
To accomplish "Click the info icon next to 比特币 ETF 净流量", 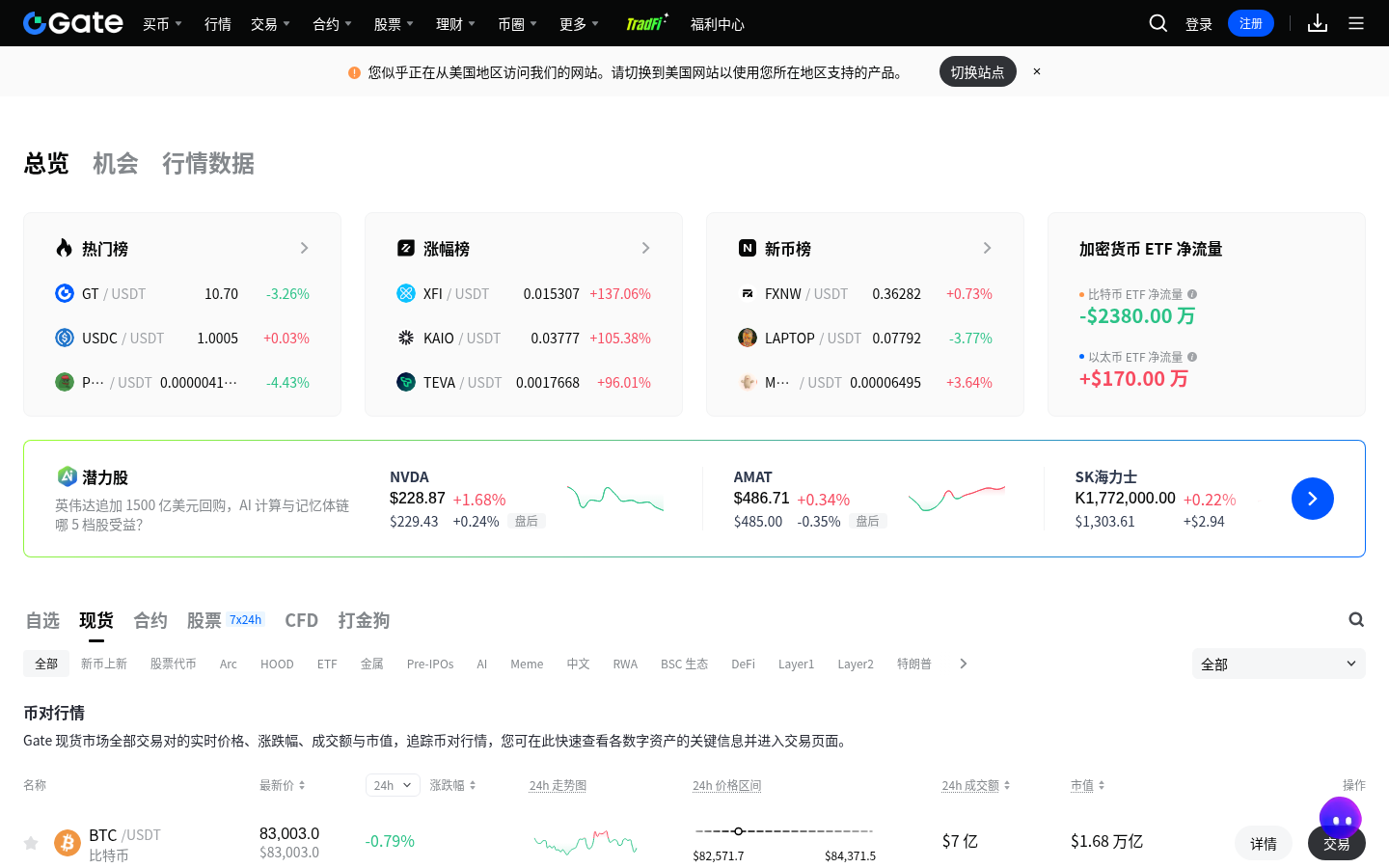I will 1192,294.
